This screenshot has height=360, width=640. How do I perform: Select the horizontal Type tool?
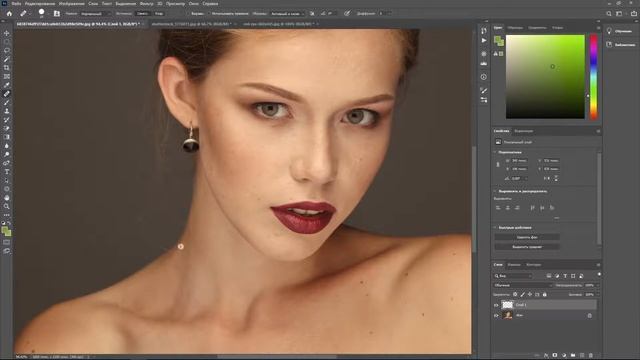point(7,172)
